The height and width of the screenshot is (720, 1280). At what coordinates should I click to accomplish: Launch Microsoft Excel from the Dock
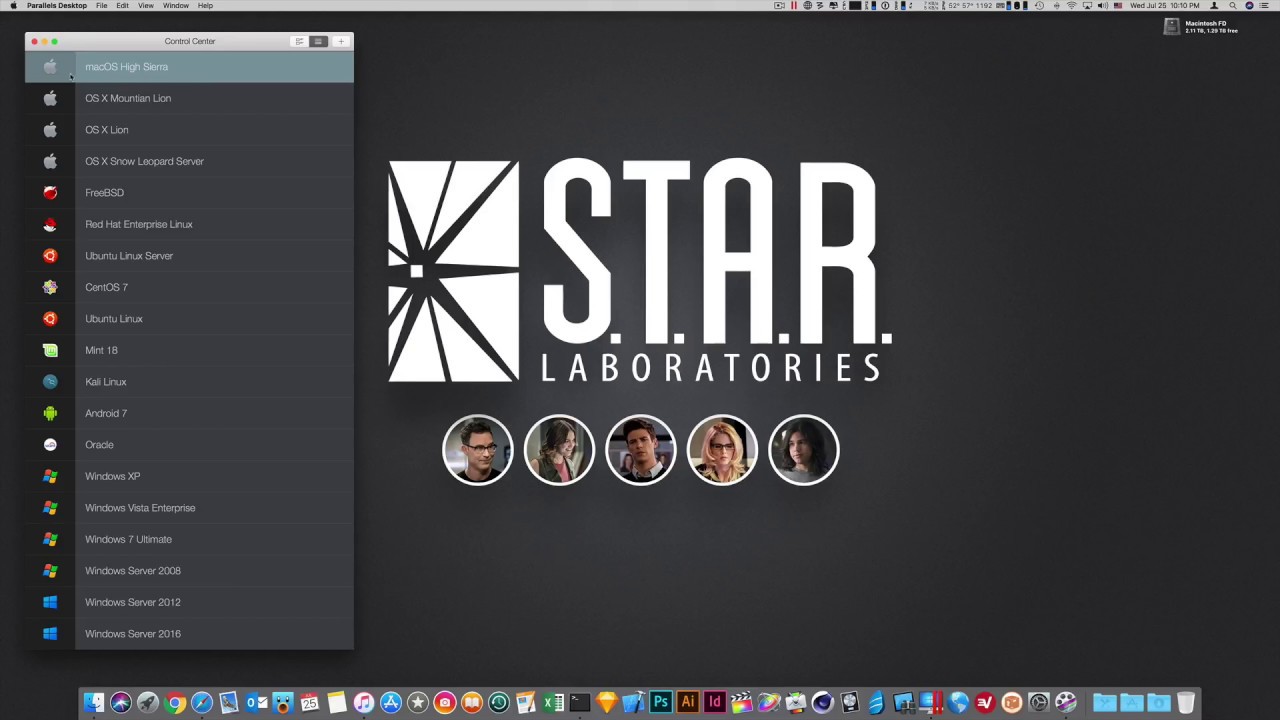[x=553, y=703]
